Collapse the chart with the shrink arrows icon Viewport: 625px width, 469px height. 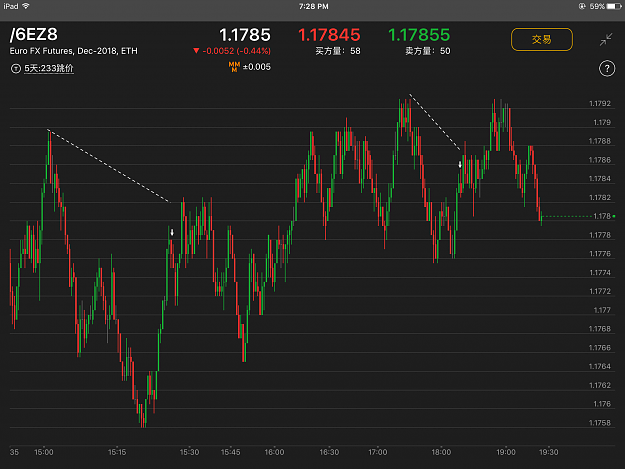tap(606, 39)
